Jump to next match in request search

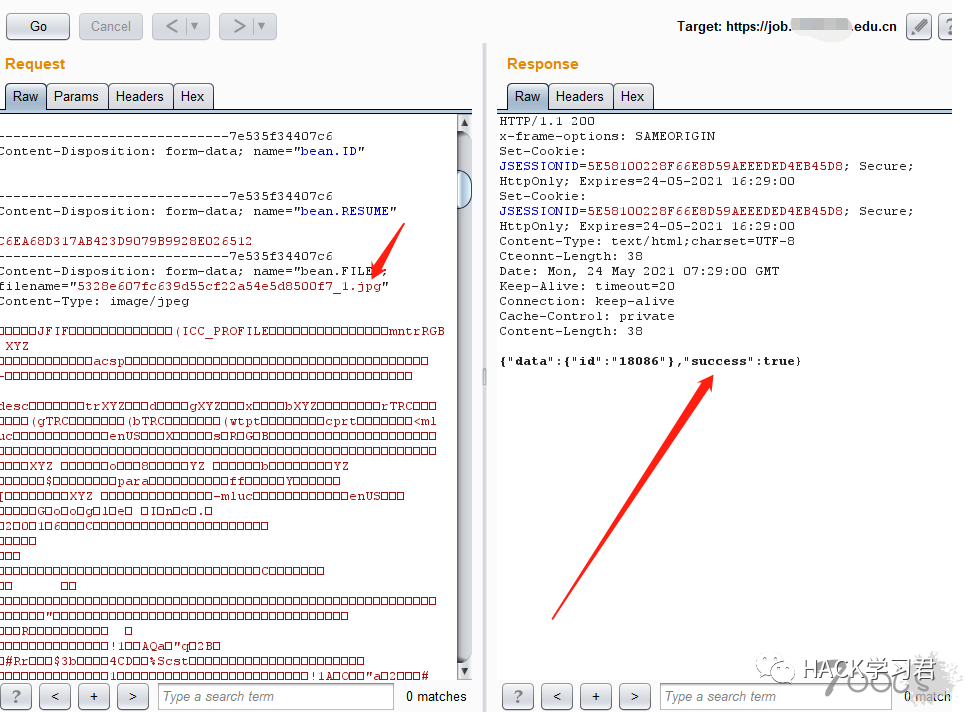pos(132,696)
